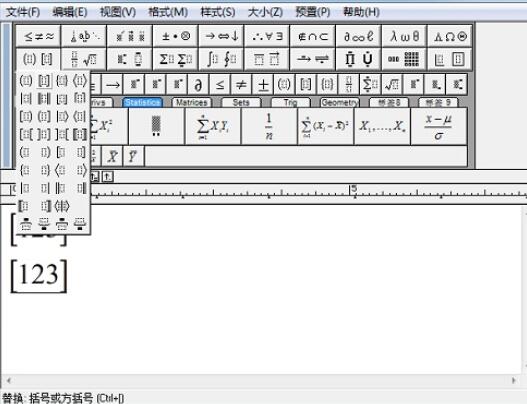Click the horizontal scrollbar right arrow

[514, 380]
